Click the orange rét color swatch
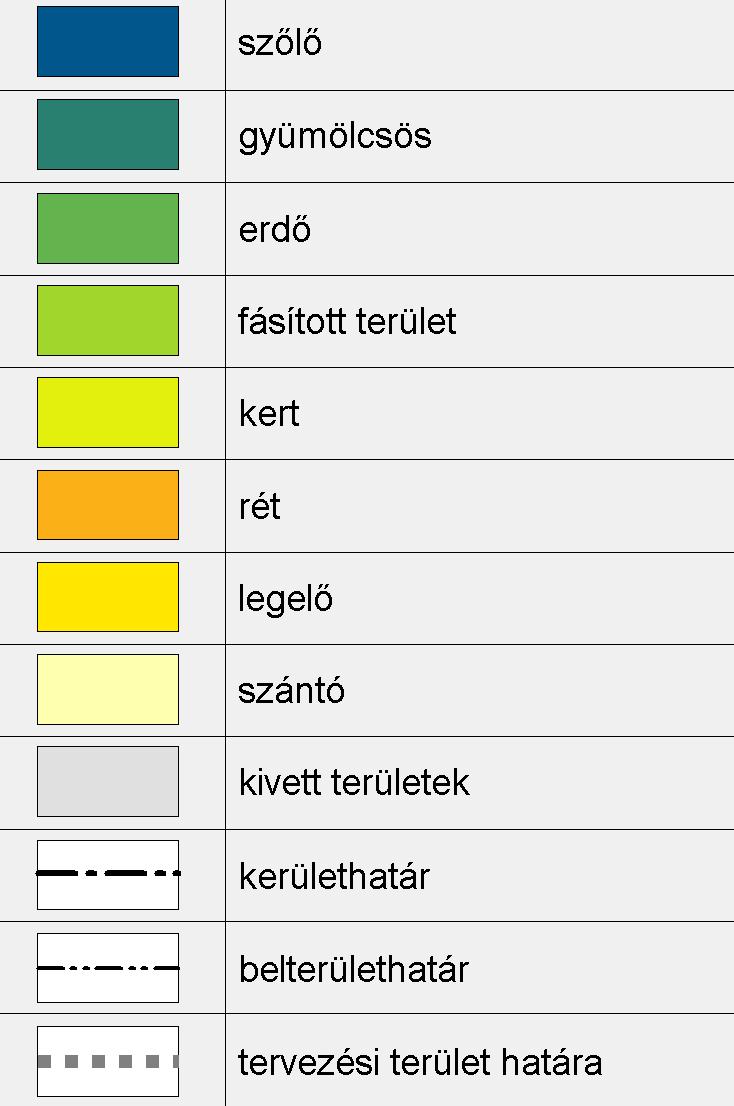734x1106 pixels. click(108, 505)
